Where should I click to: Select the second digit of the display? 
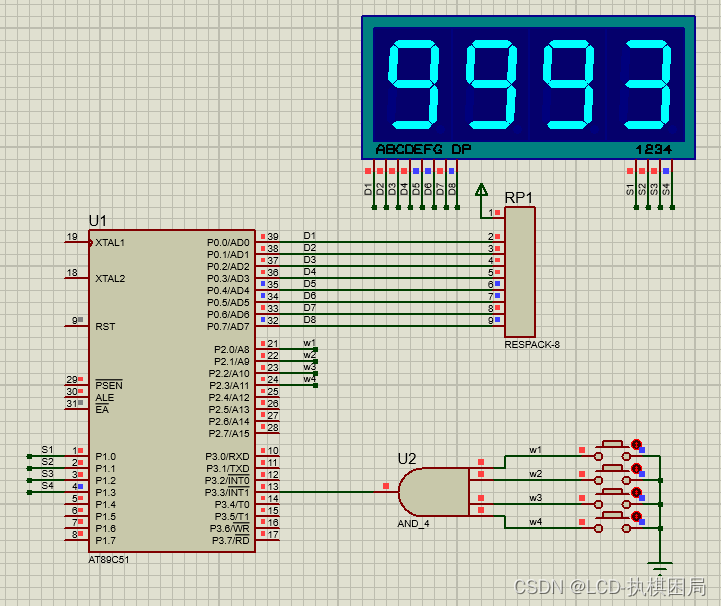pyautogui.click(x=492, y=84)
